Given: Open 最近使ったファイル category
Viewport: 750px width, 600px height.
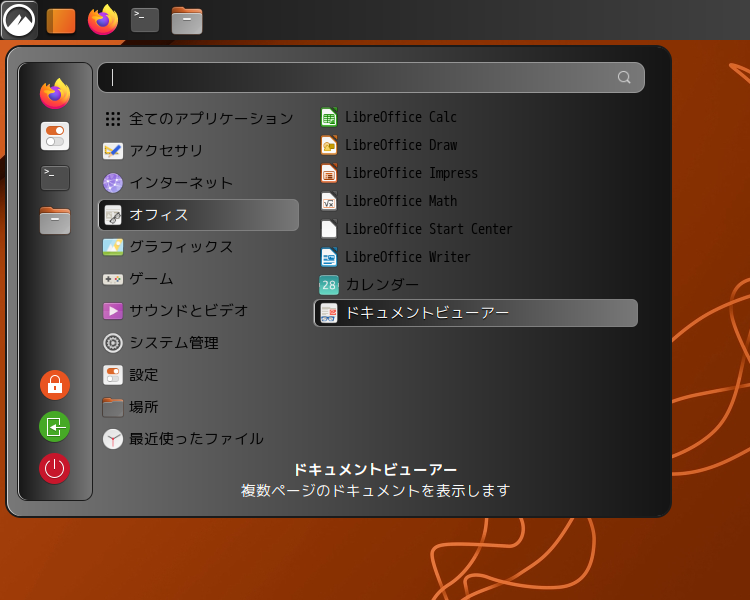Looking at the screenshot, I should (199, 439).
